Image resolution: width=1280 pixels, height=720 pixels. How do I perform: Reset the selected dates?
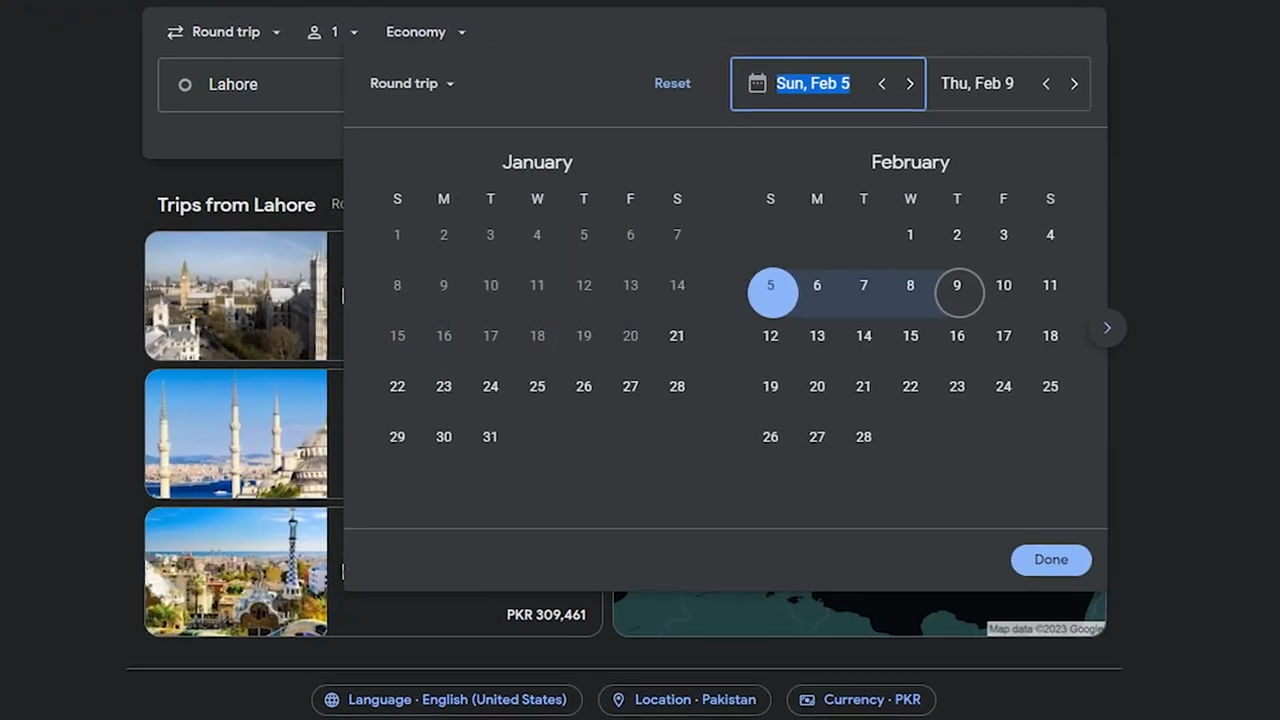[x=672, y=83]
